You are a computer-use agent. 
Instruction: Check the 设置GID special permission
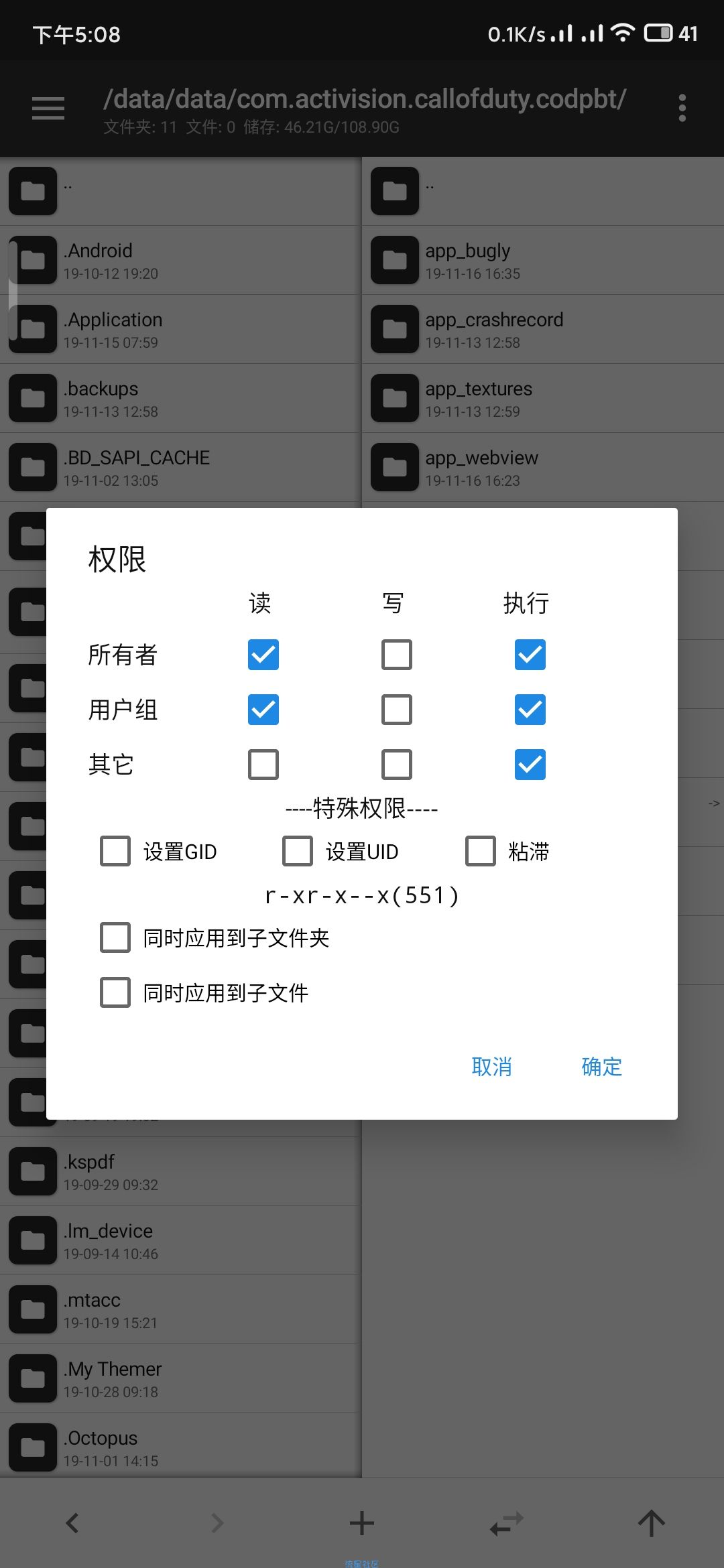115,851
